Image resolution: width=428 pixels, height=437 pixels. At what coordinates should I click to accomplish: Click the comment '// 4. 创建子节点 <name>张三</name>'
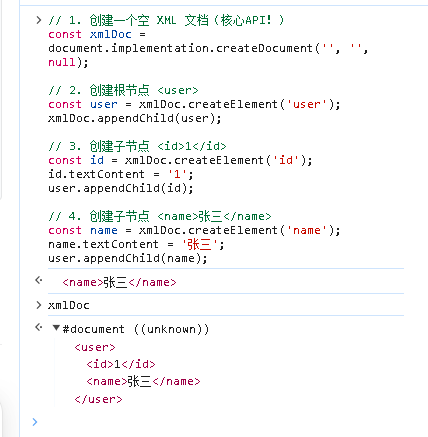pyautogui.click(x=160, y=216)
